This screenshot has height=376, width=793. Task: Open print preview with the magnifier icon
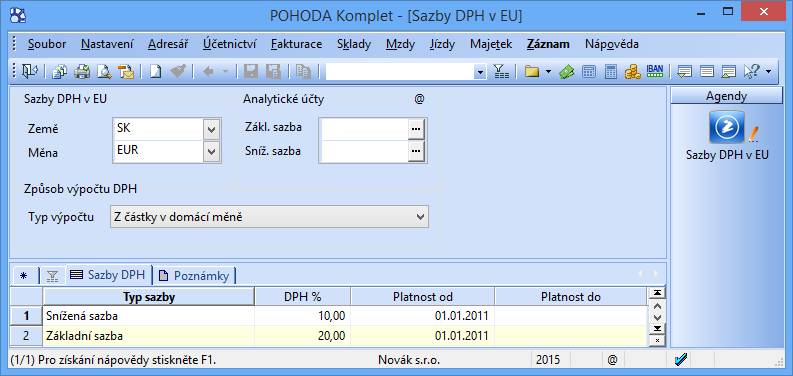coord(104,72)
